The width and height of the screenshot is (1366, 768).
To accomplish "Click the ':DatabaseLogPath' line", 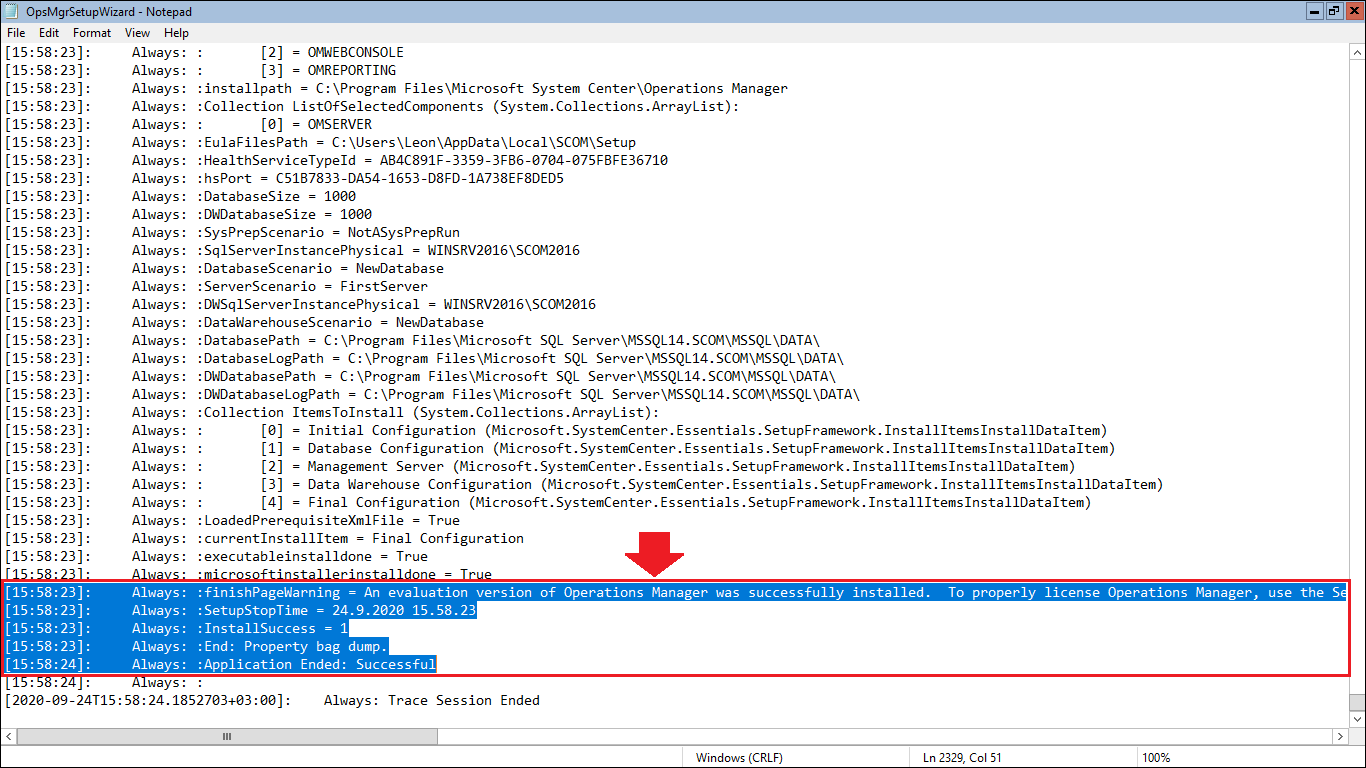I will (424, 358).
